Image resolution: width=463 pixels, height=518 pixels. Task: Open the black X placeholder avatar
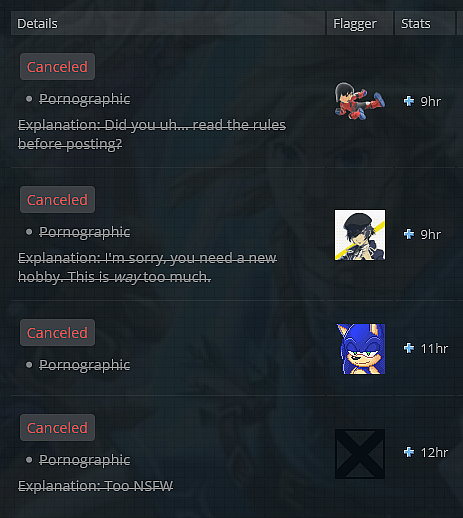pyautogui.click(x=360, y=454)
